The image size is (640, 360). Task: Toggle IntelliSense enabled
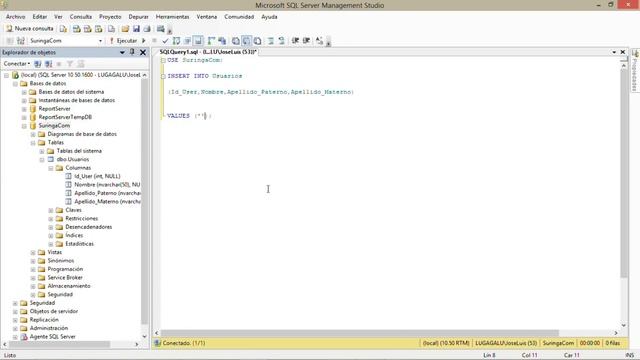coord(198,41)
